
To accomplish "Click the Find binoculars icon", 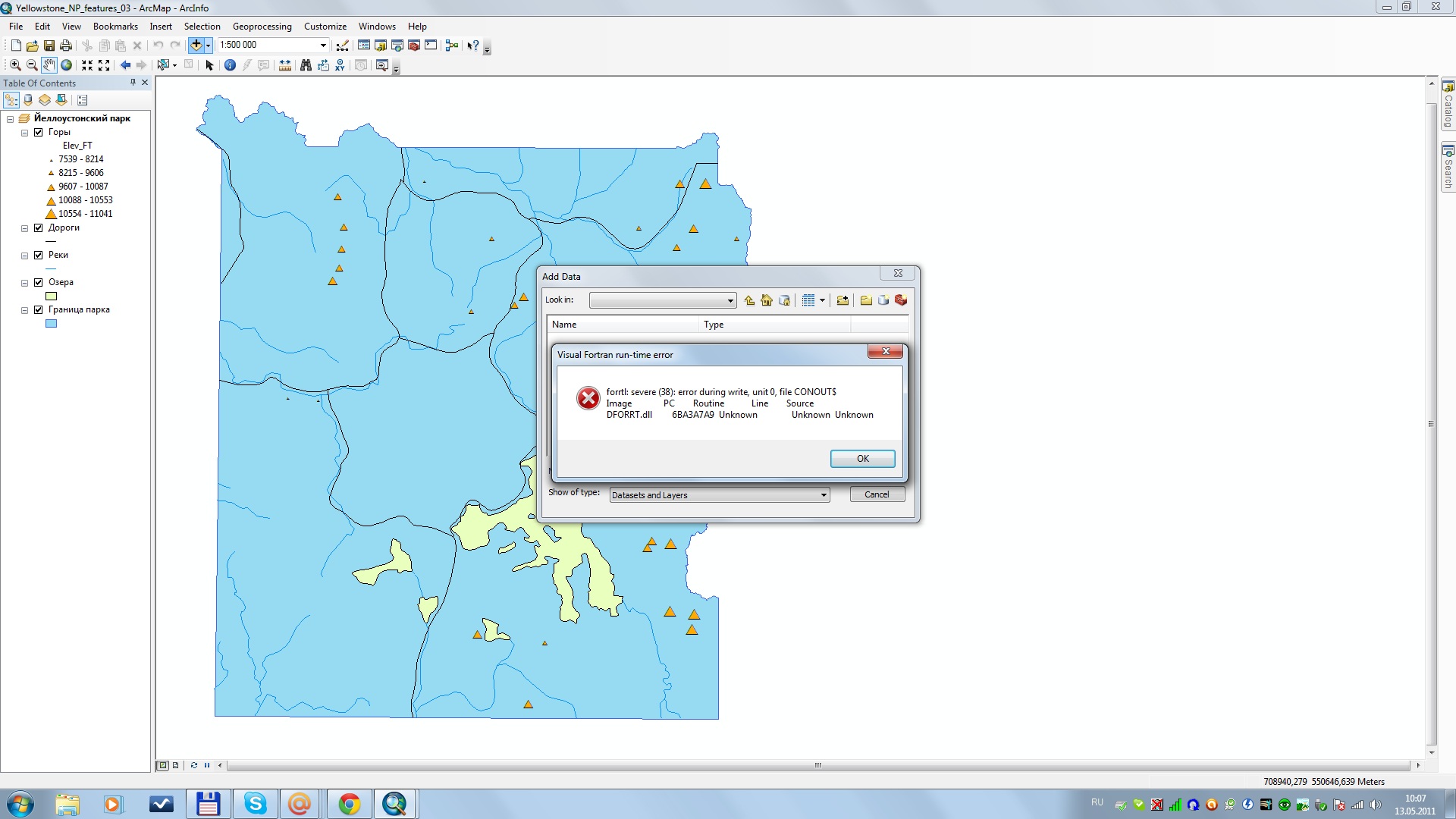I will tap(306, 65).
